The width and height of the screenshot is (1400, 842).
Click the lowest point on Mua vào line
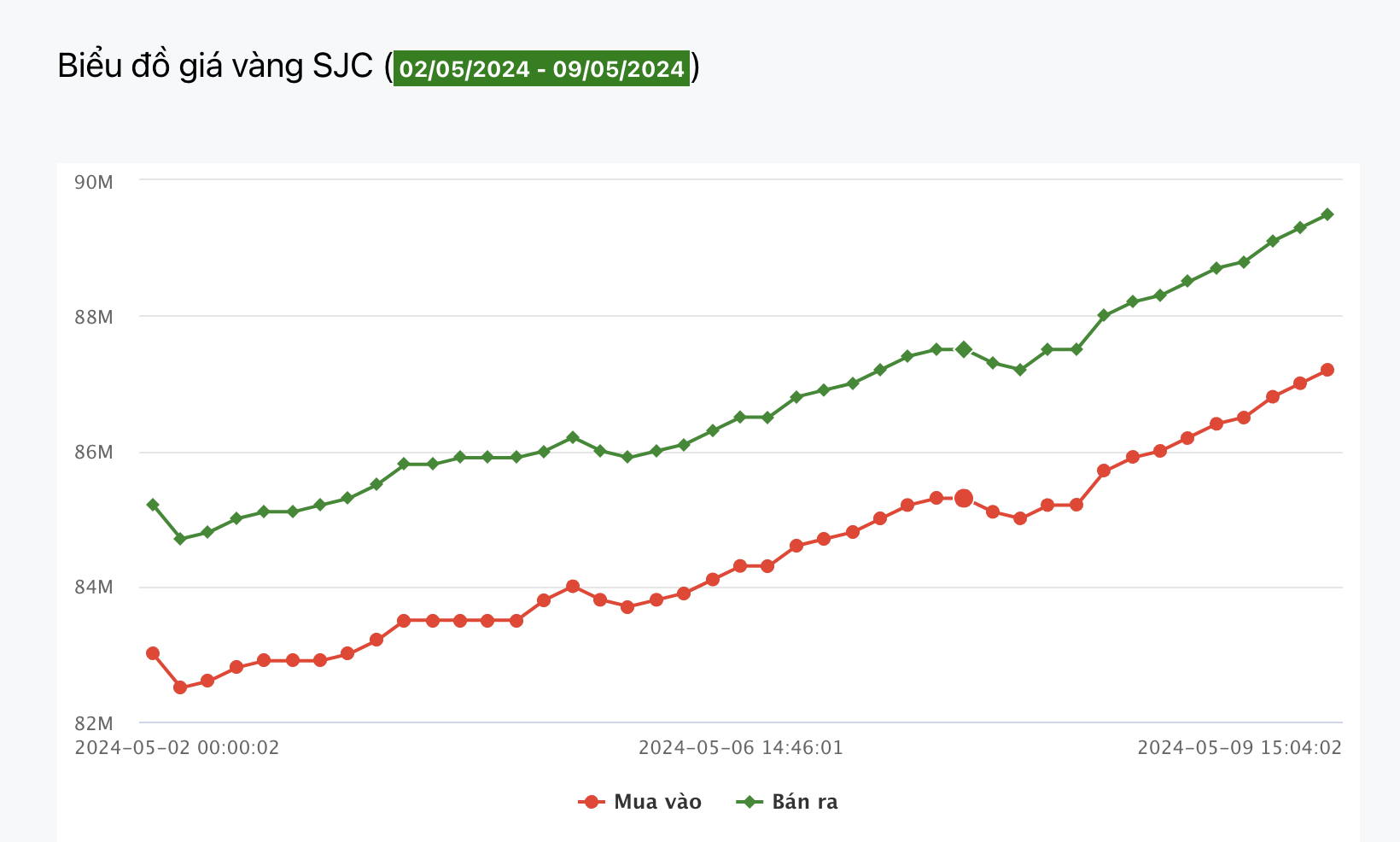point(180,687)
